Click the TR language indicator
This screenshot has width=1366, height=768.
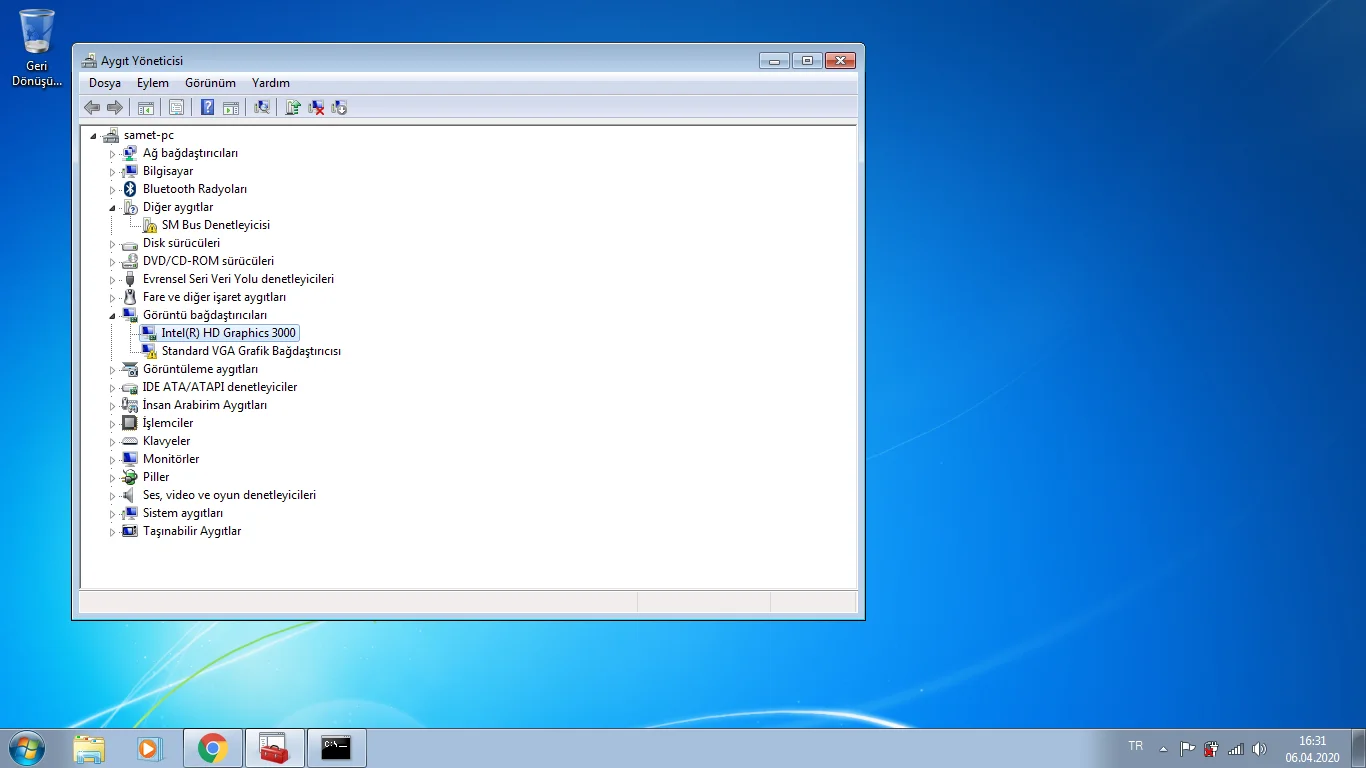click(x=1135, y=746)
